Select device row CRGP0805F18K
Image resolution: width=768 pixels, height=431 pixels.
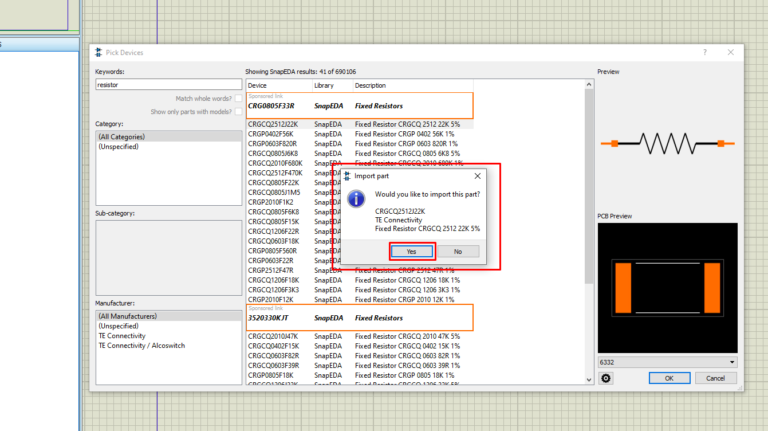(360, 376)
